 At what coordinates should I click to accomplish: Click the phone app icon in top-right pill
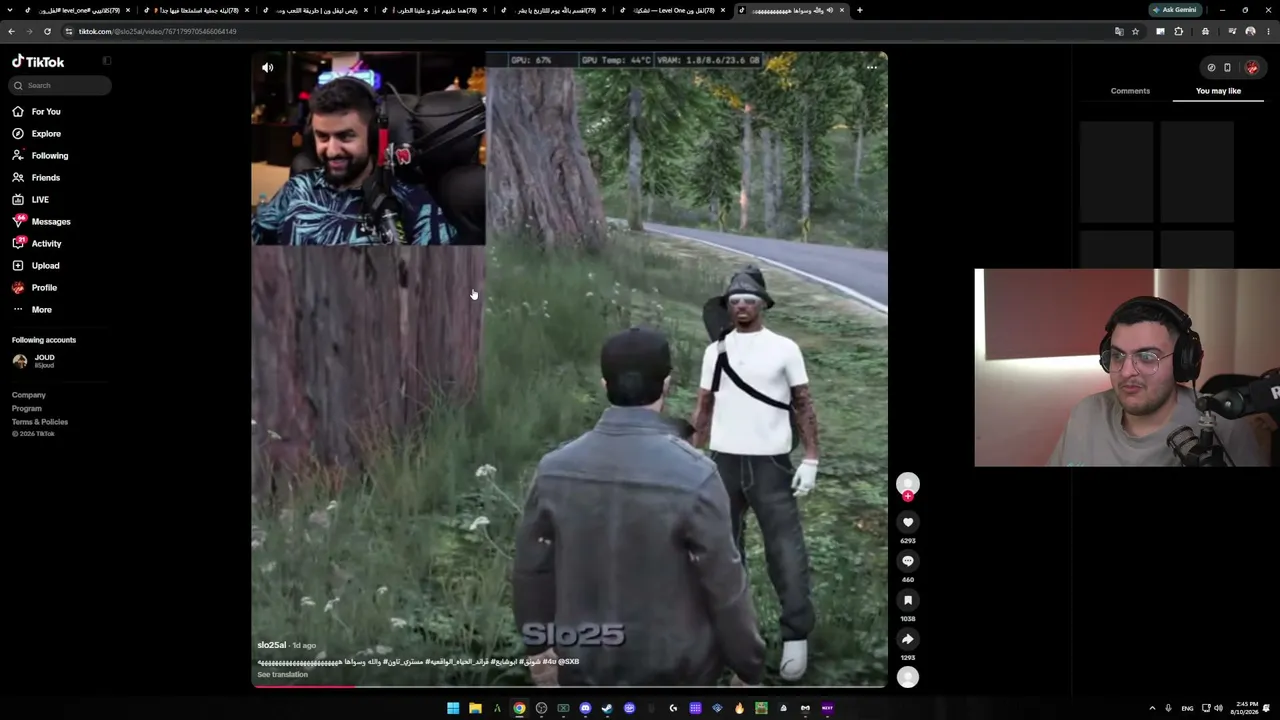click(1227, 68)
